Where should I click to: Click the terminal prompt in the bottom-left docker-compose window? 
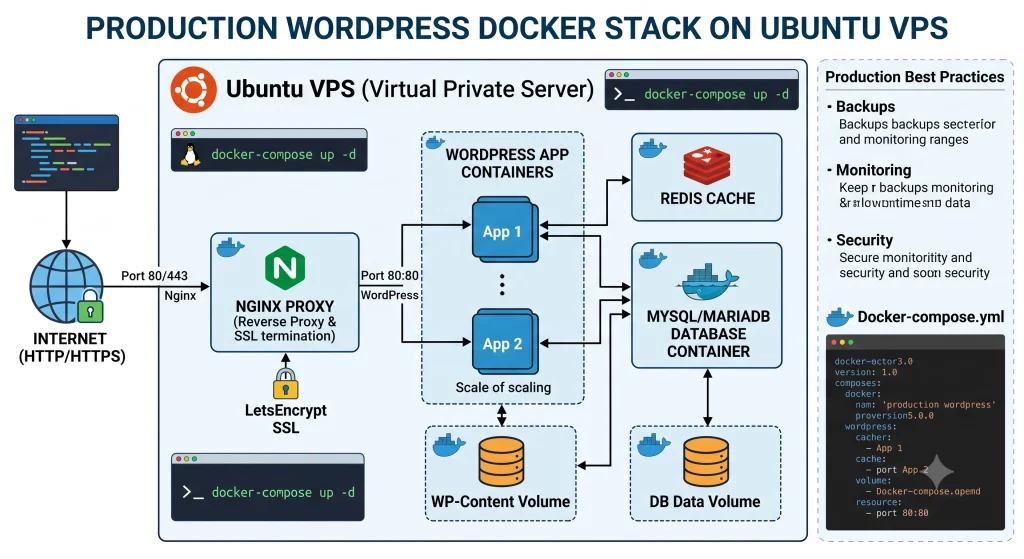(193, 492)
